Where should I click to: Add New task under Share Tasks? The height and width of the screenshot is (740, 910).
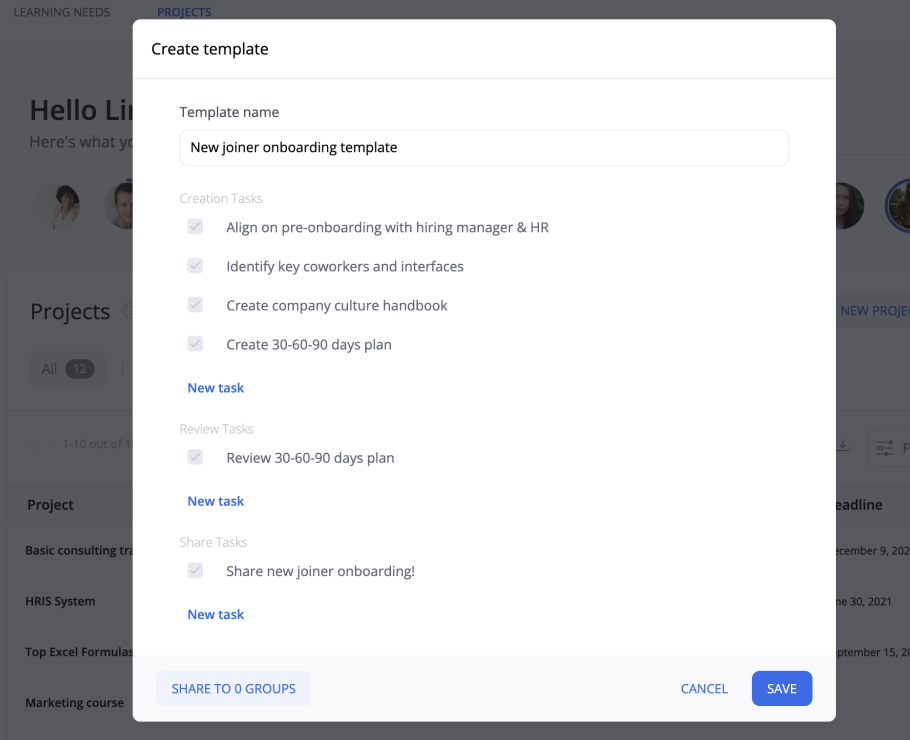tap(216, 614)
